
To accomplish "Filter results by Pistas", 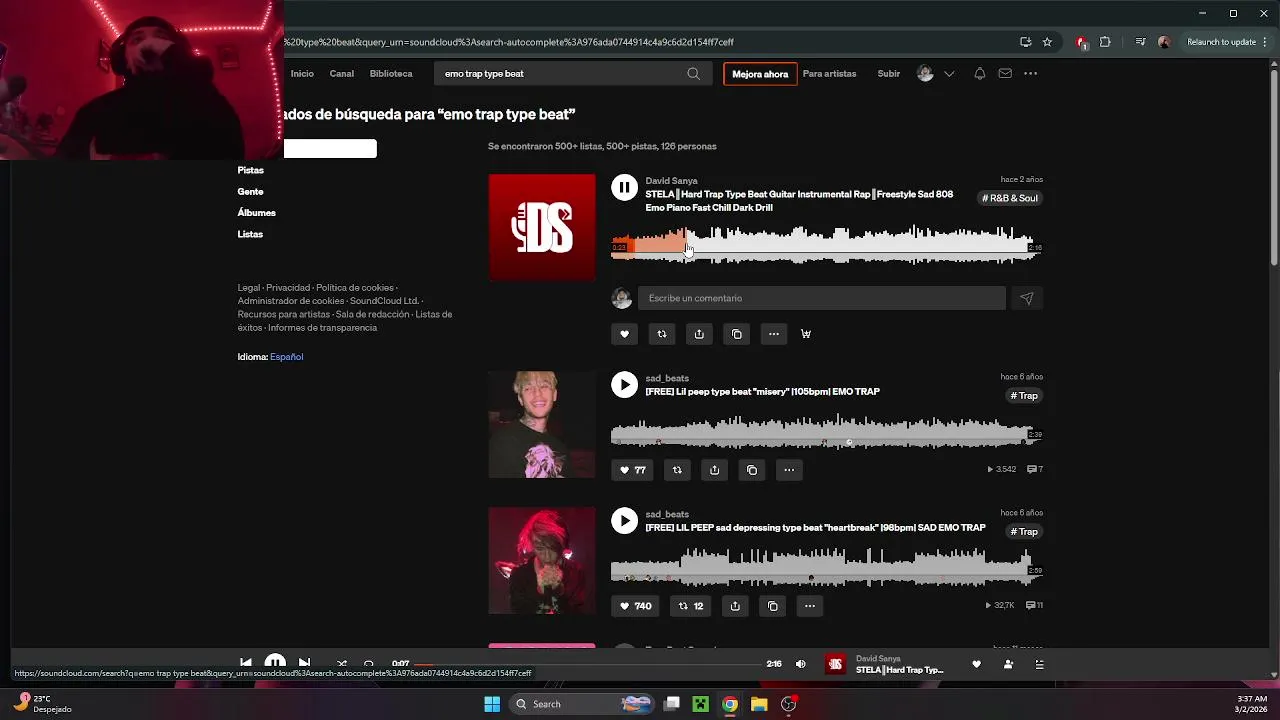I will pyautogui.click(x=251, y=171).
